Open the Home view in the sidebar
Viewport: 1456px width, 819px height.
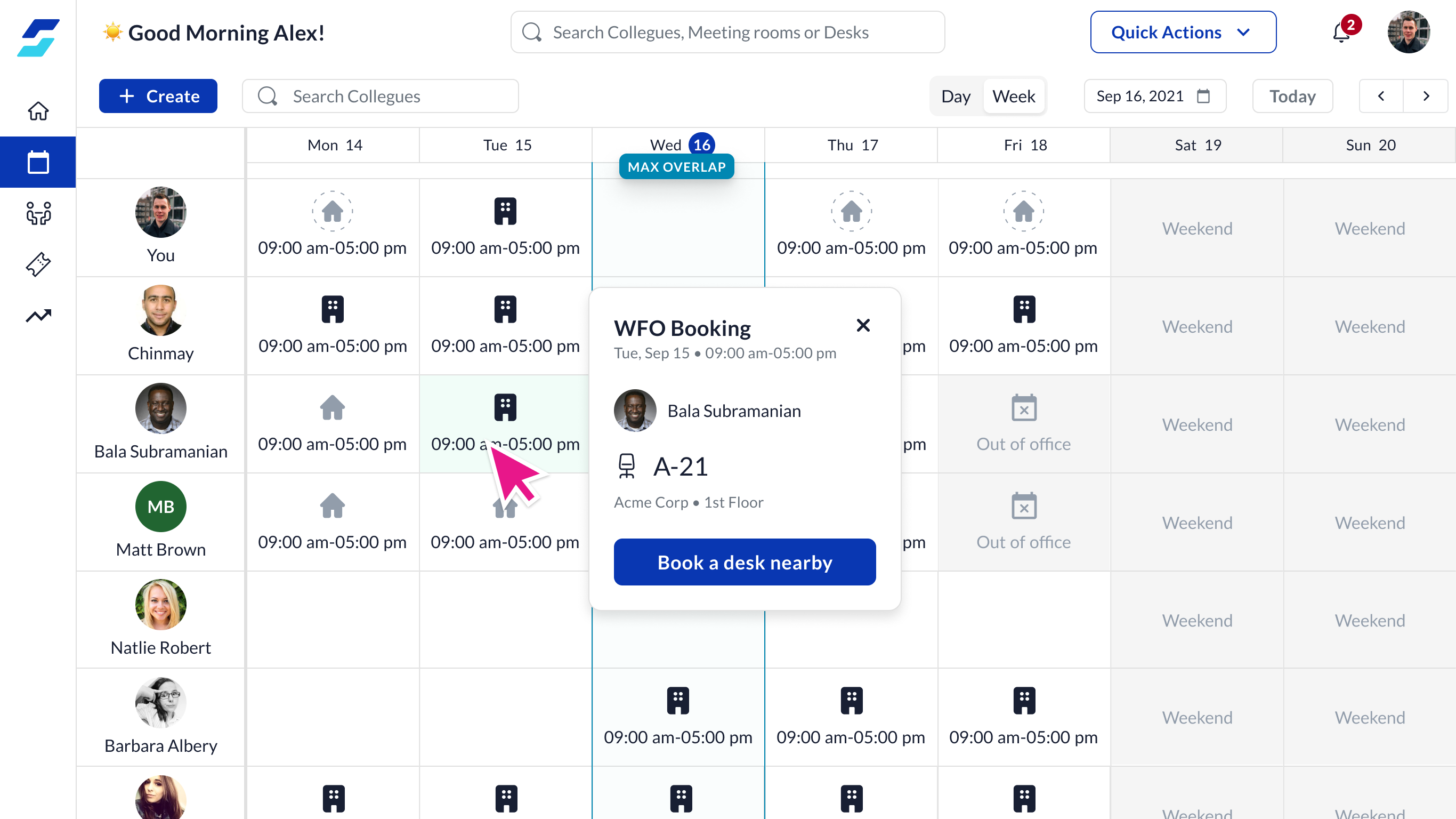(38, 111)
